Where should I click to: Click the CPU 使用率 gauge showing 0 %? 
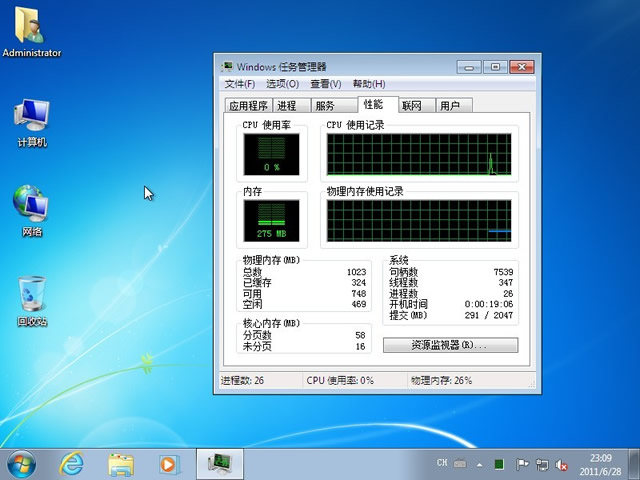pos(271,154)
